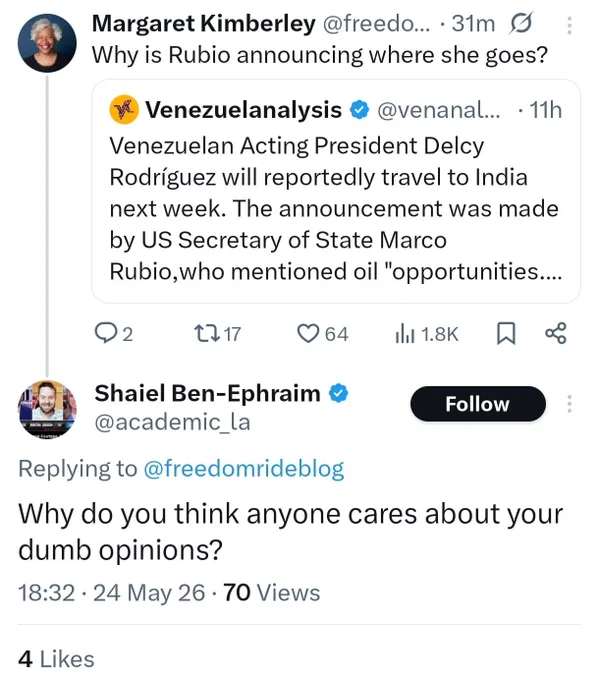Open Shaiel Ben-Ephraim's avatar
599x680 pixels.
point(47,409)
